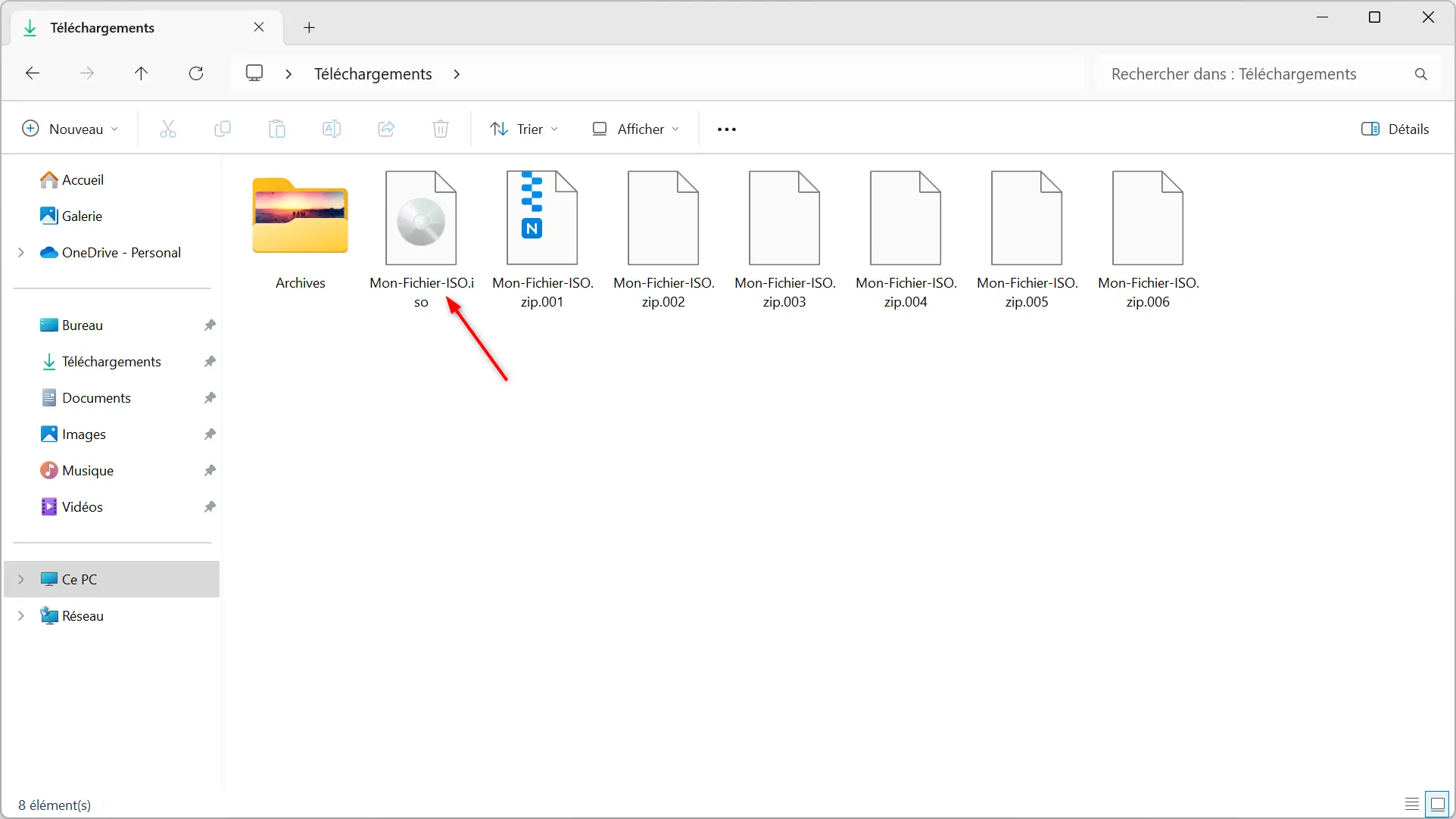This screenshot has width=1456, height=819.
Task: Select the Mon-Fichier-ISO.zip.002 file
Action: (x=663, y=239)
